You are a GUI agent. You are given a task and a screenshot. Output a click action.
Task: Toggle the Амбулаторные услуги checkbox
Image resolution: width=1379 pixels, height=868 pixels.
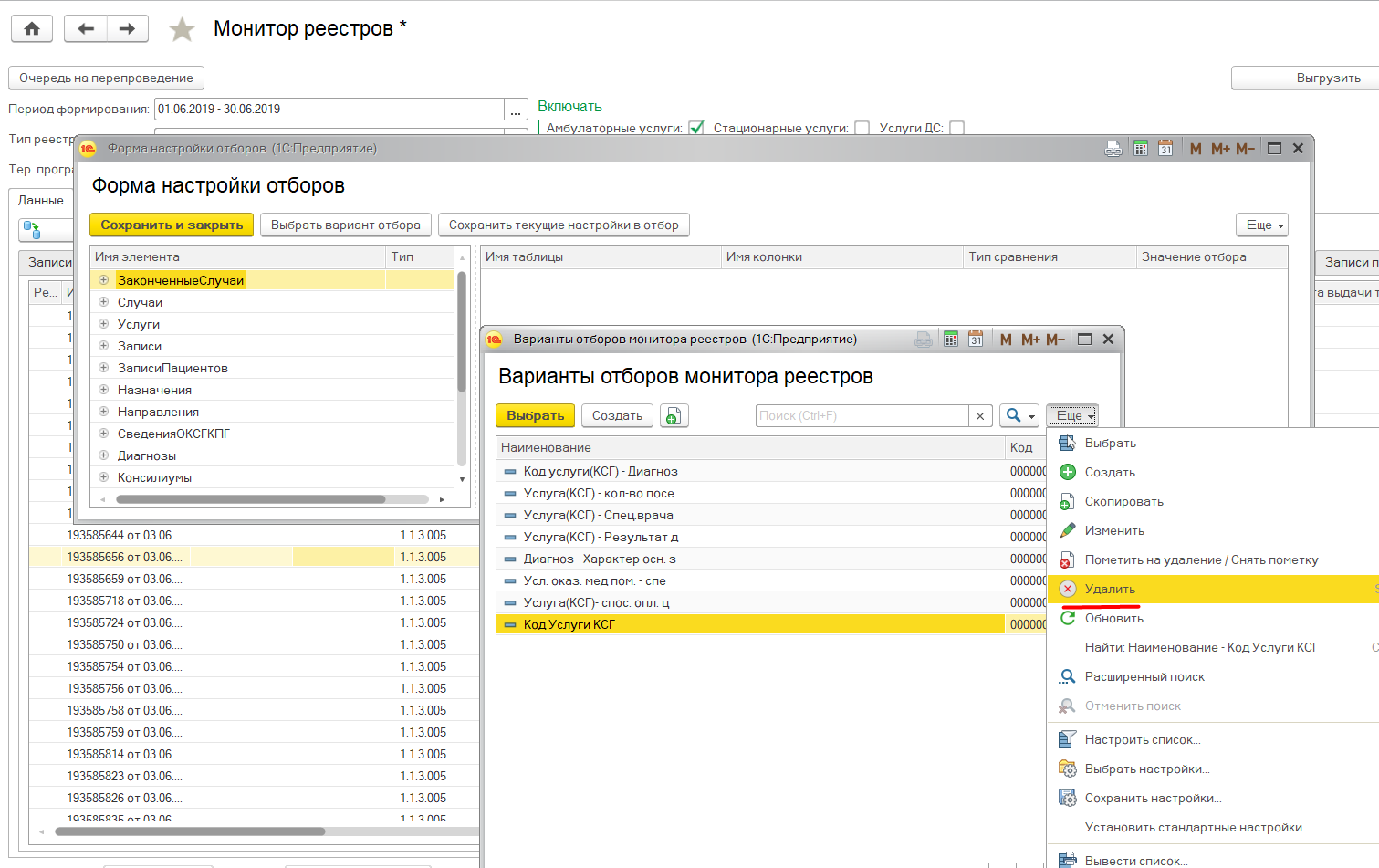point(696,128)
